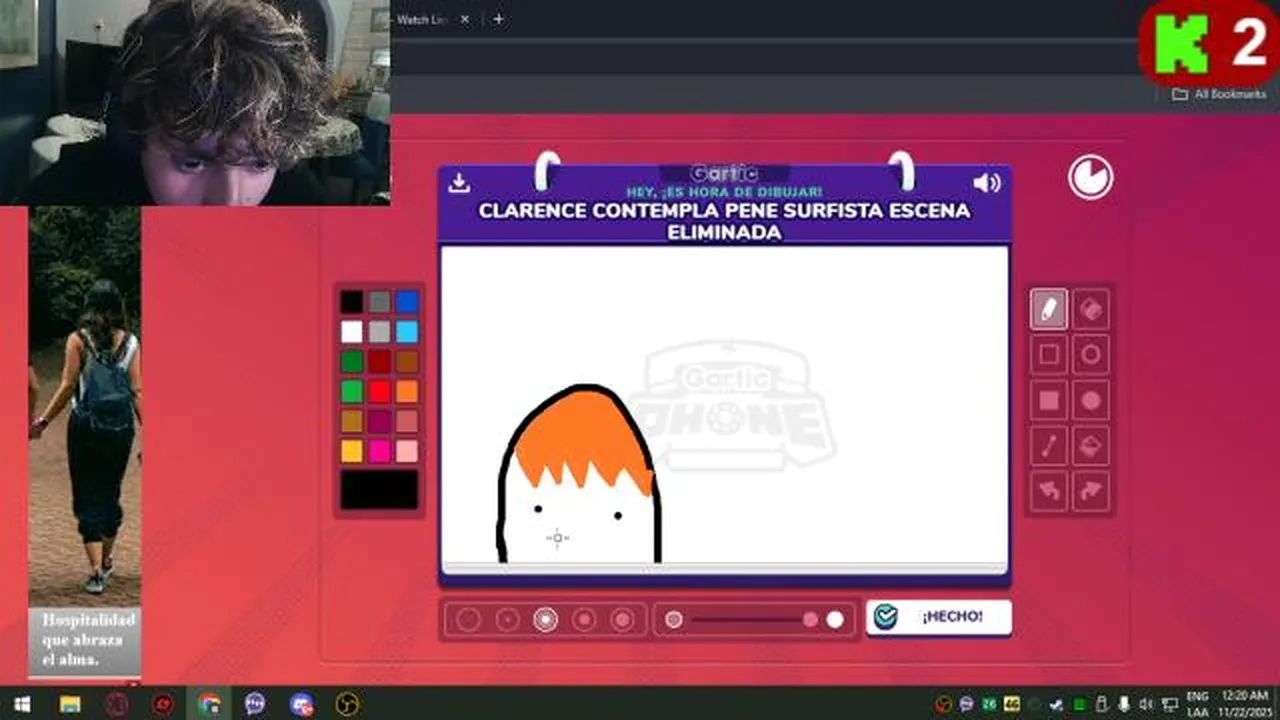Click the round timer icon

1090,178
